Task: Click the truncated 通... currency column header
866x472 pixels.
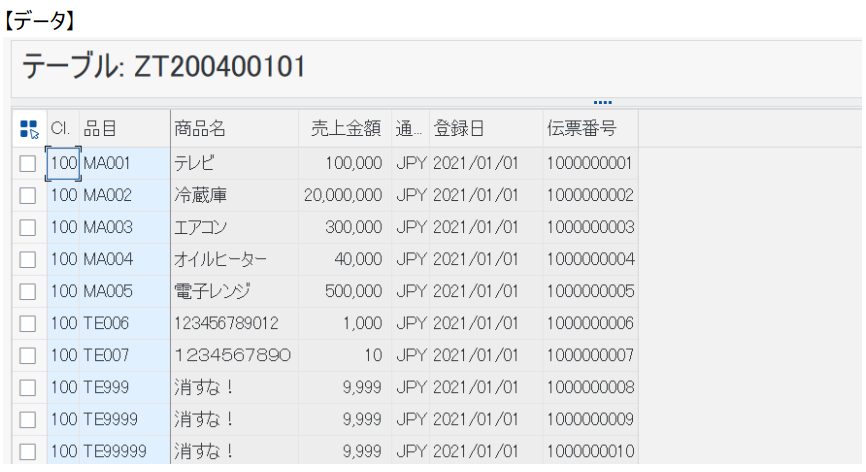Action: [410, 129]
